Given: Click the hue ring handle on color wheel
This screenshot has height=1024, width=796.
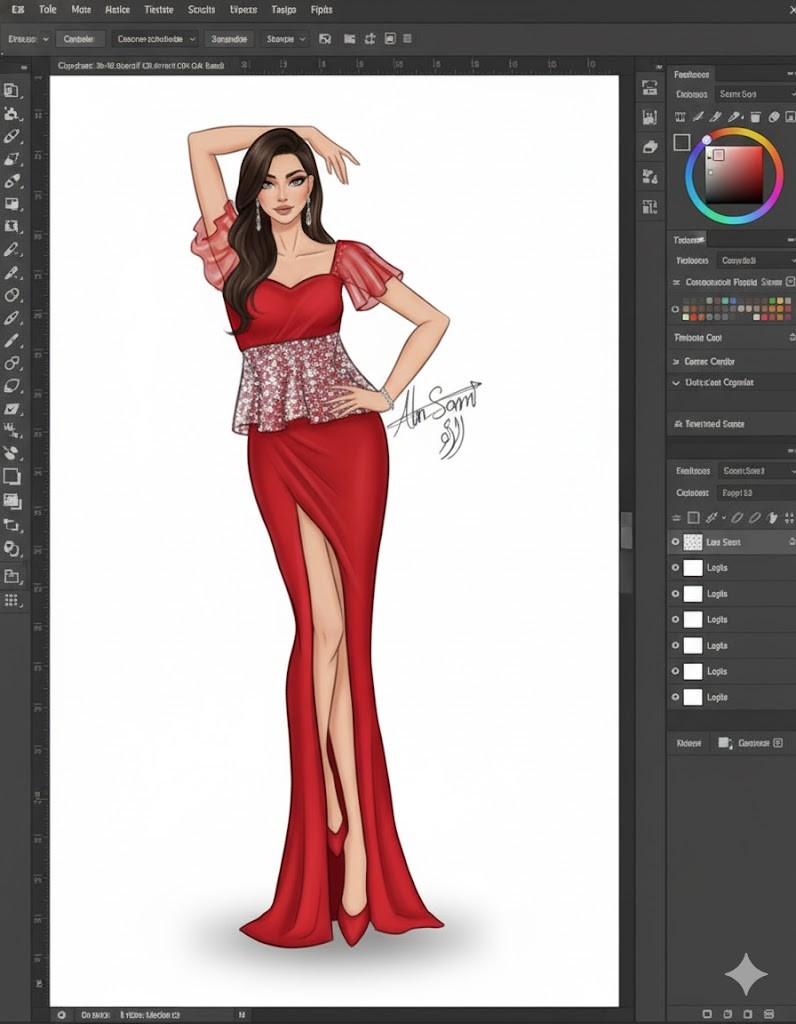Looking at the screenshot, I should pyautogui.click(x=707, y=140).
